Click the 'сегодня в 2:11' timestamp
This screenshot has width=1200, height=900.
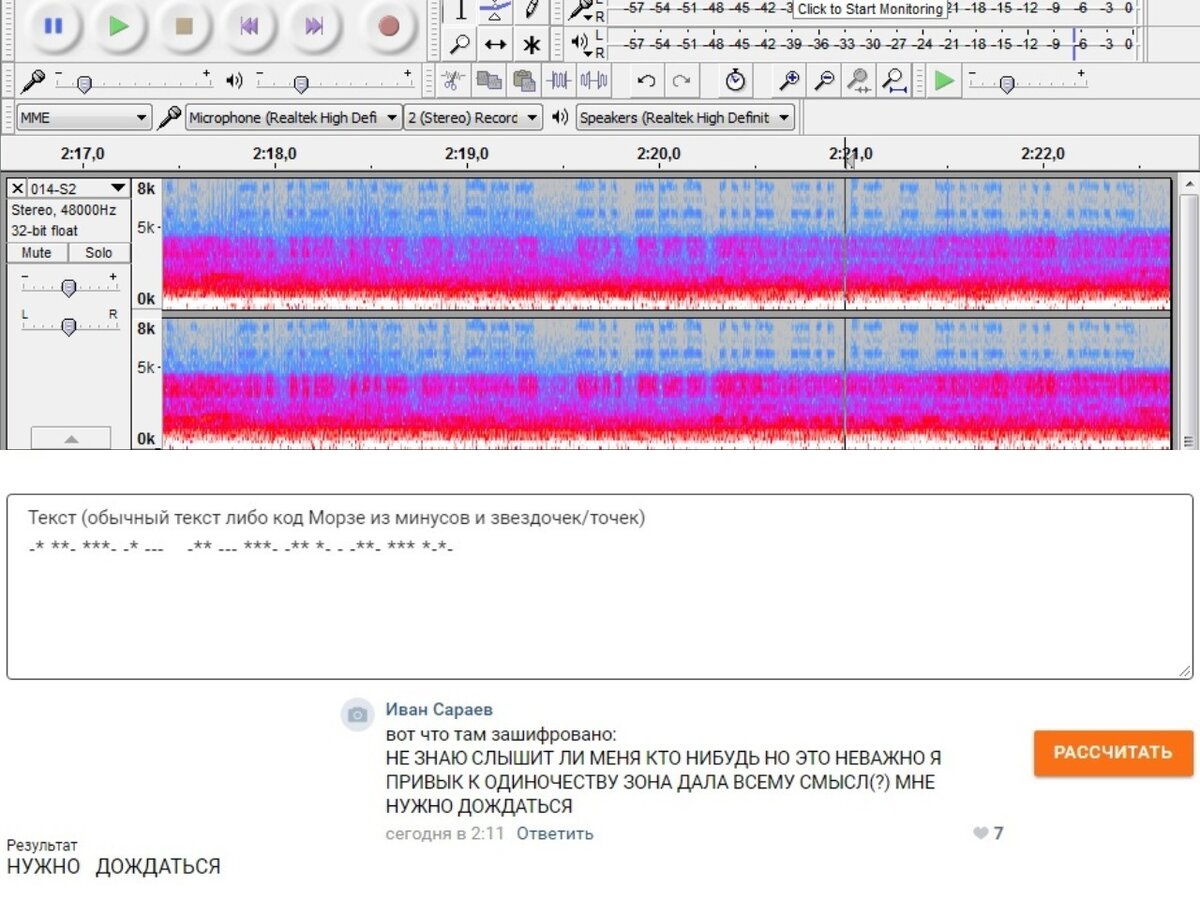(445, 833)
